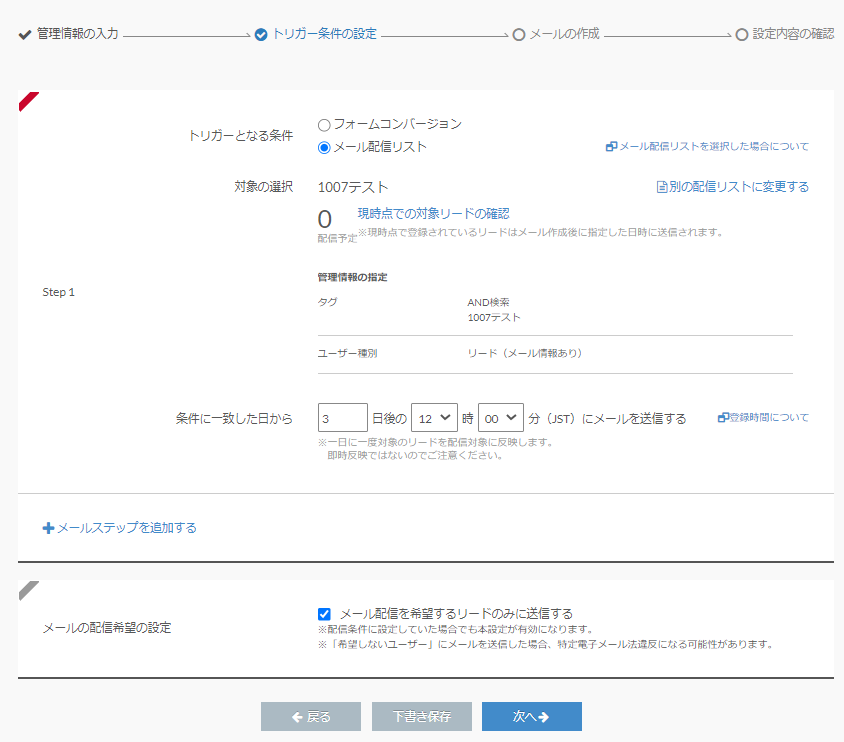Open the hour dropdown showing 12

(x=434, y=418)
